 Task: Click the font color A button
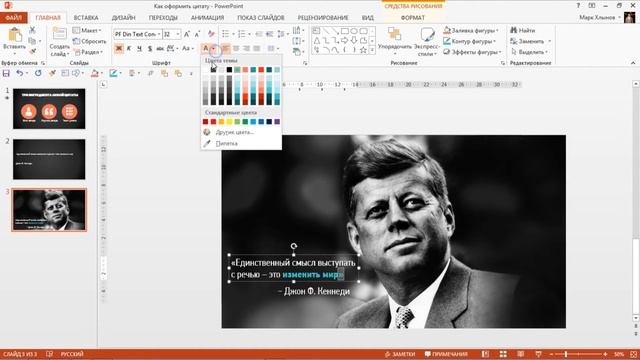pyautogui.click(x=206, y=49)
